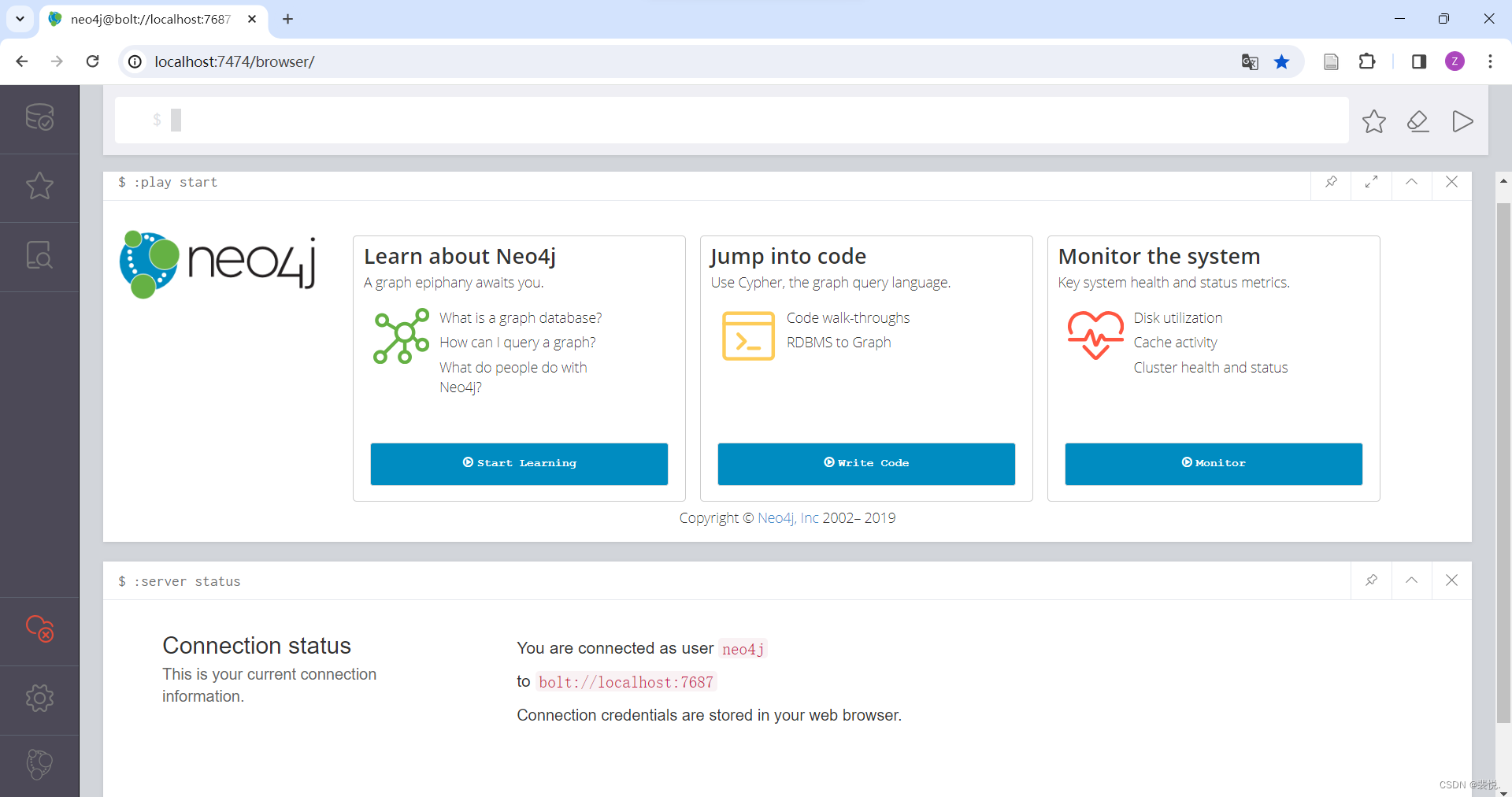Collapse the :server status frame
The image size is (1512, 797).
click(x=1412, y=580)
